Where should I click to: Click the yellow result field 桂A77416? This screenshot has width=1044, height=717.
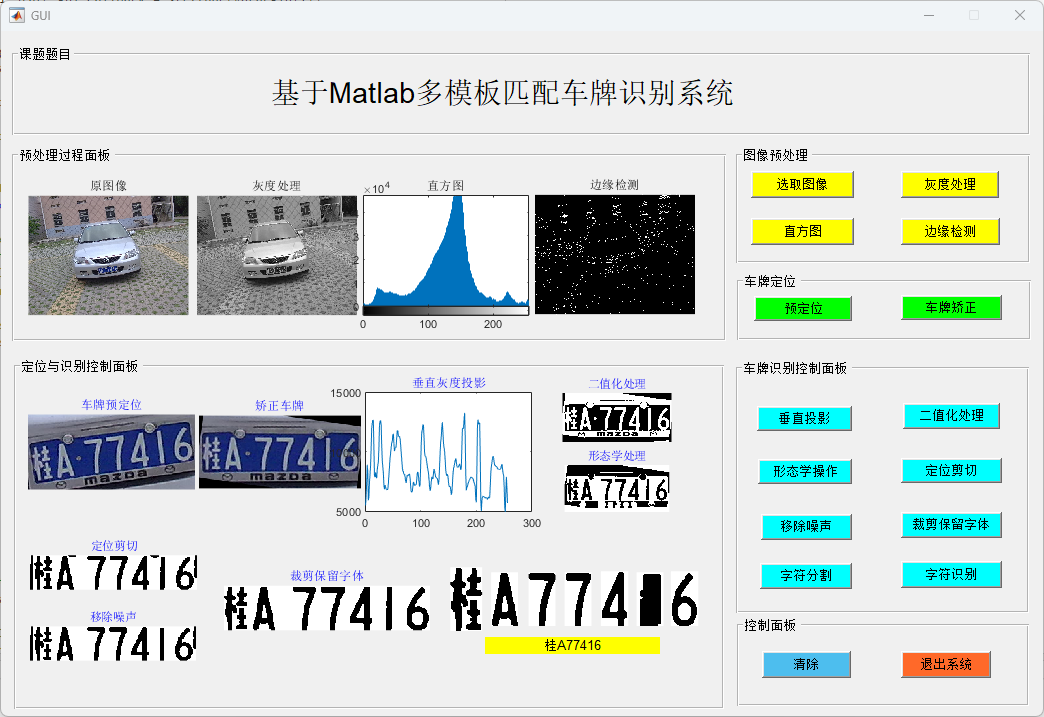pyautogui.click(x=573, y=645)
